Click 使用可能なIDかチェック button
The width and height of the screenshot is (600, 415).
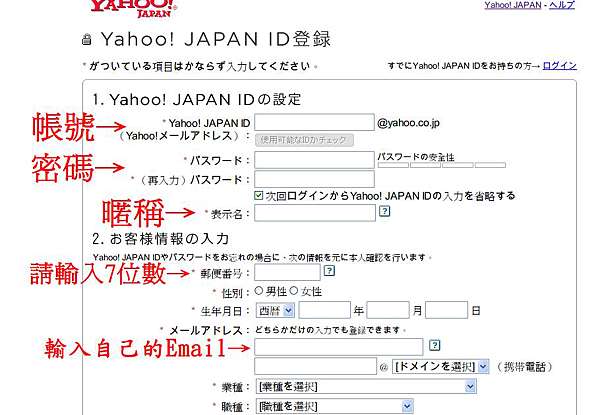pyautogui.click(x=304, y=140)
